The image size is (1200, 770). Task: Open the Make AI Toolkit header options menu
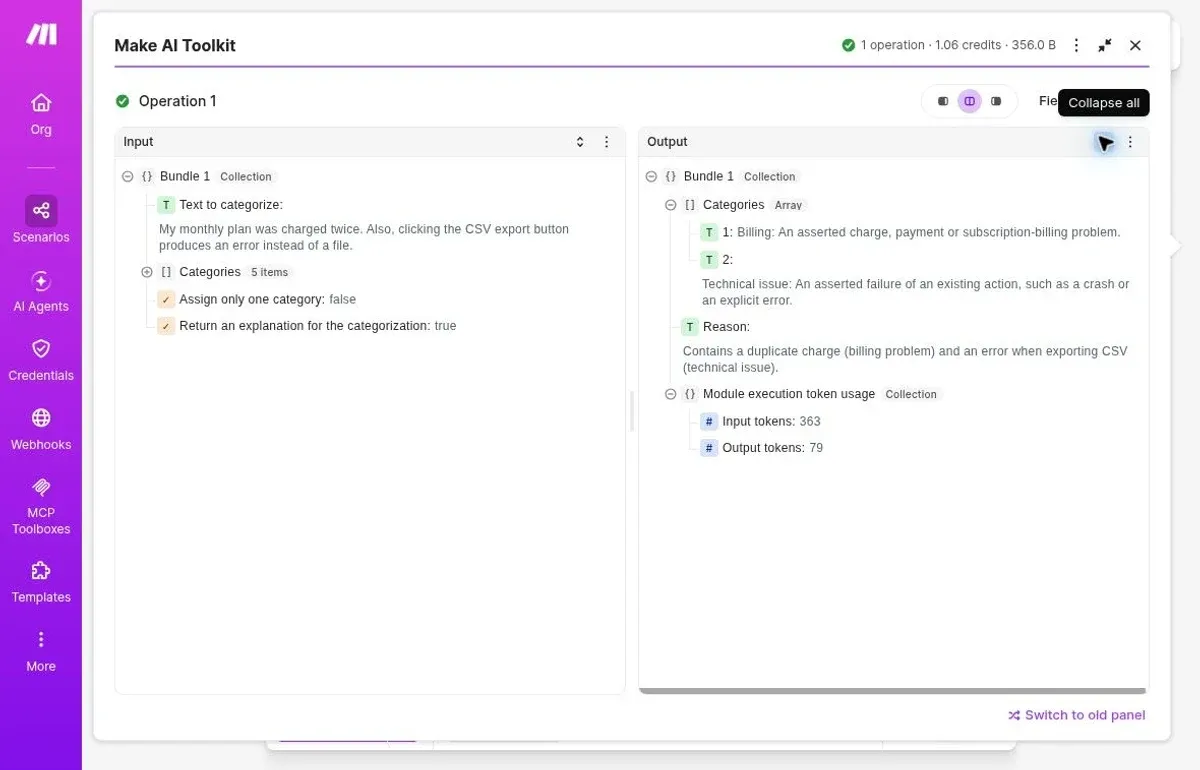pyautogui.click(x=1076, y=45)
